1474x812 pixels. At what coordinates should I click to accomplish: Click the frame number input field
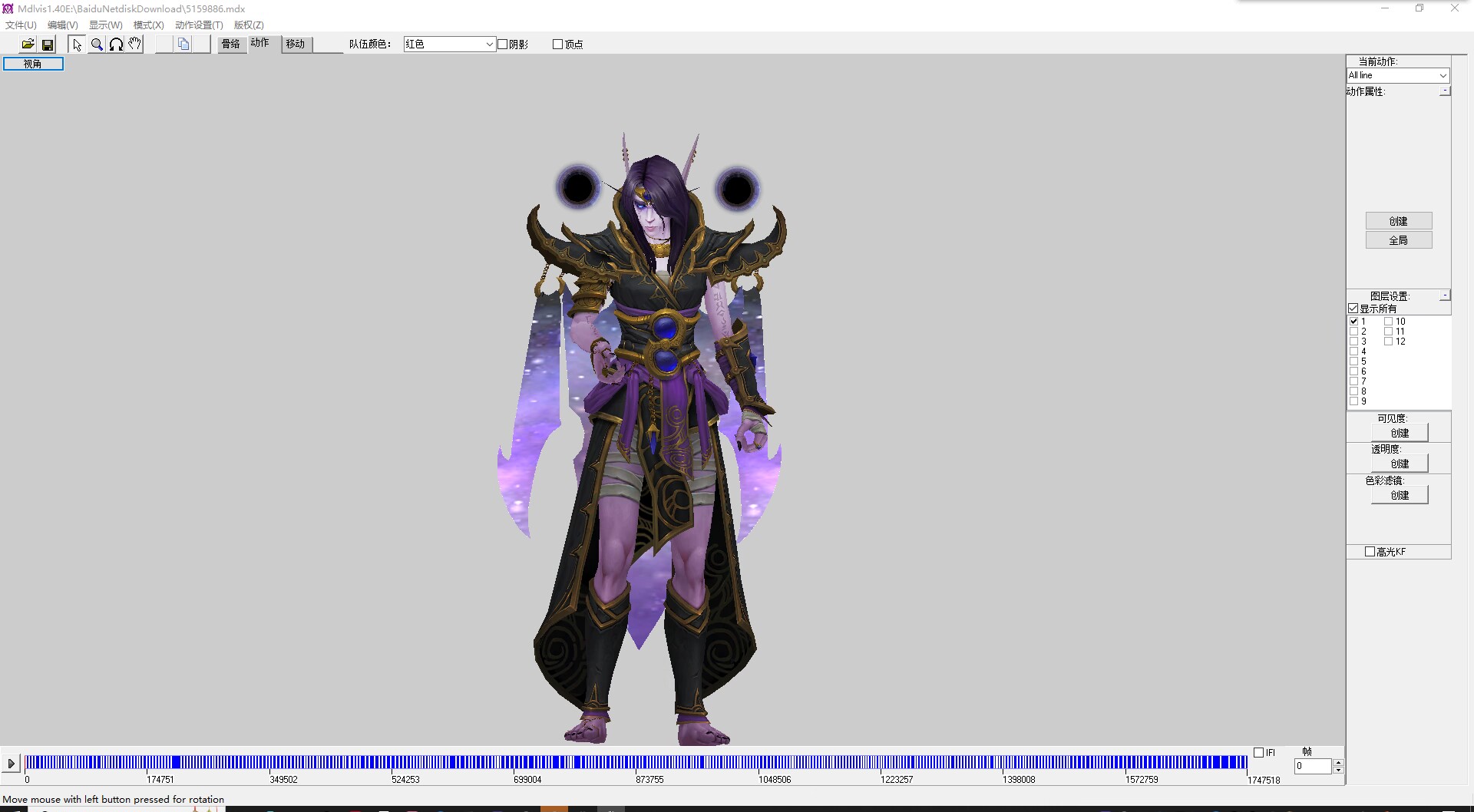(x=1313, y=766)
